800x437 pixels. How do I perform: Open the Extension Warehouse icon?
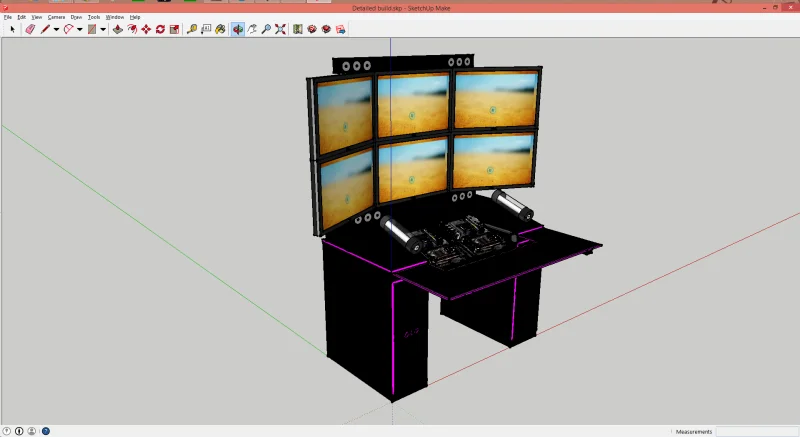click(326, 30)
